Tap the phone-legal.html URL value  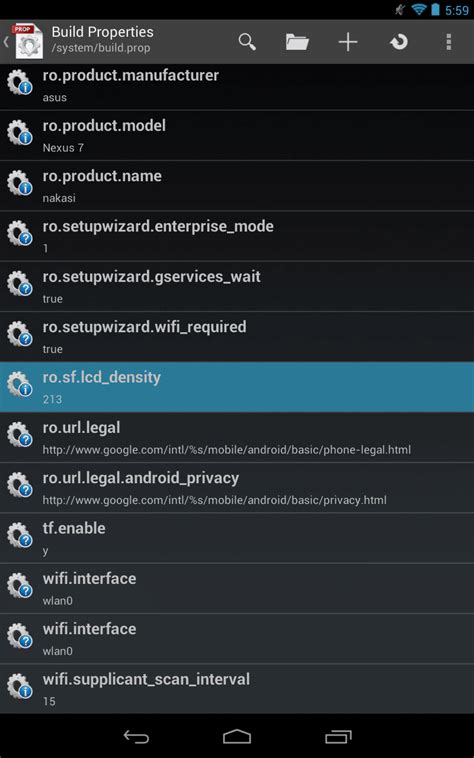coord(227,450)
